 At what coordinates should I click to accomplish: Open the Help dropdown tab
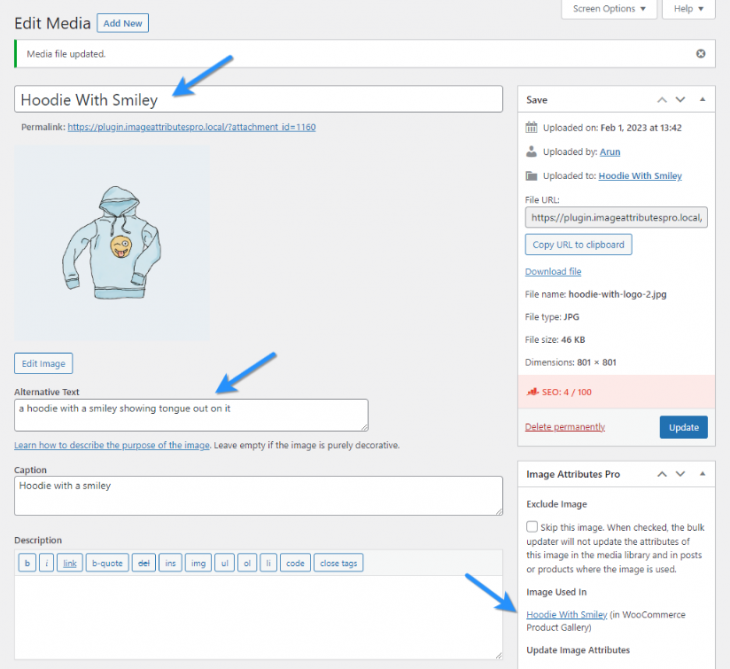tap(690, 9)
